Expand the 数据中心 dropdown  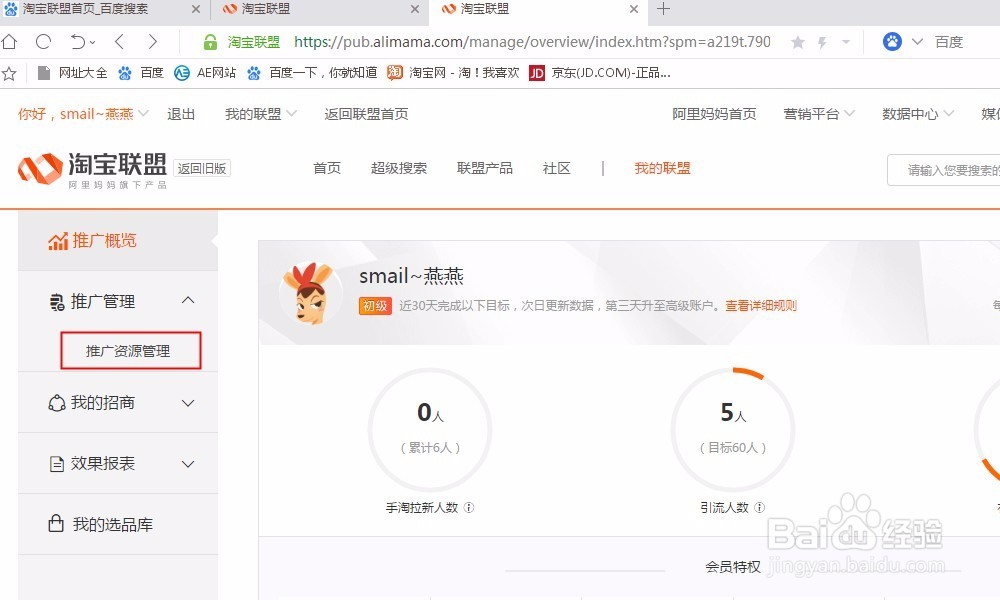[918, 114]
